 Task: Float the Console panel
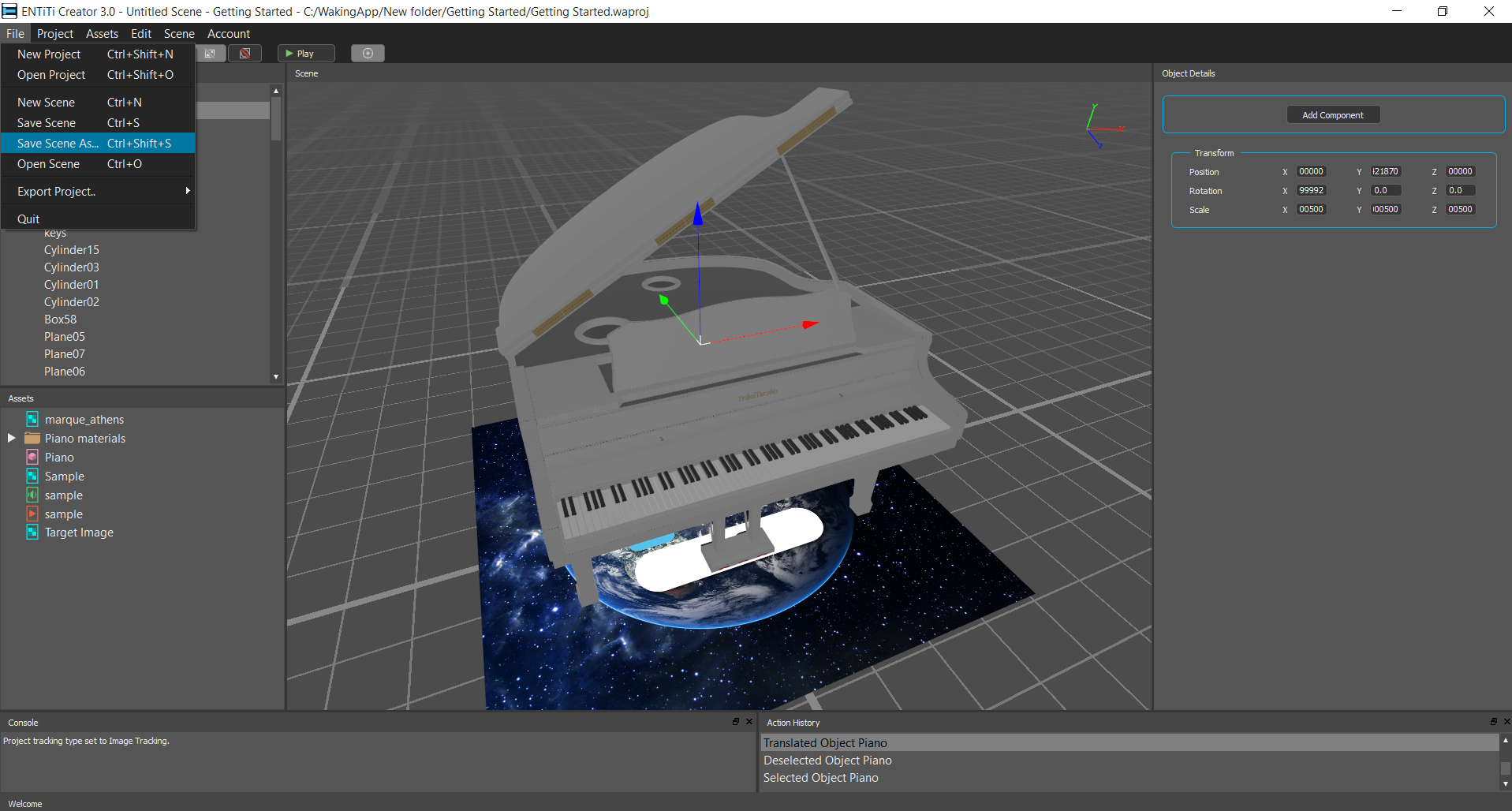[x=736, y=722]
